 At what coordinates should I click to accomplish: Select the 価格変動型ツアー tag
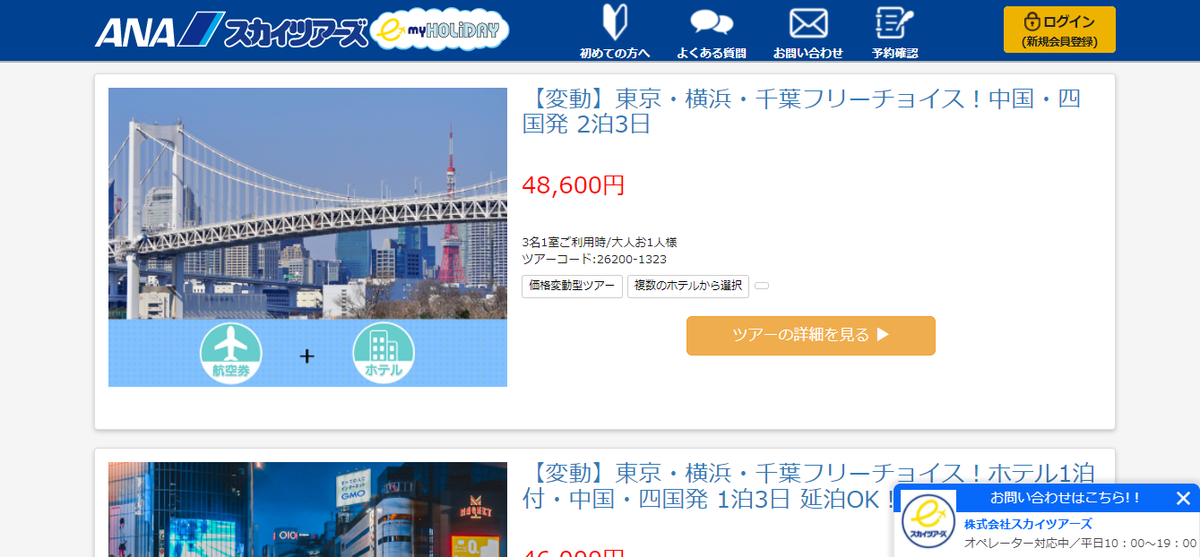tap(572, 286)
